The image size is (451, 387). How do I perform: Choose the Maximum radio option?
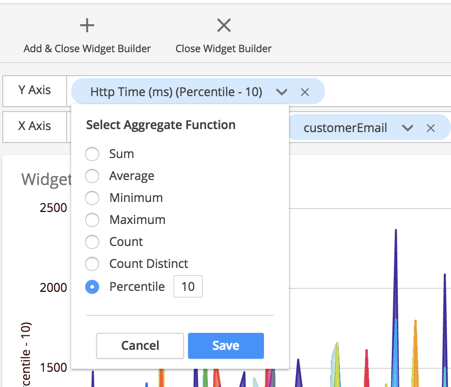click(x=92, y=220)
